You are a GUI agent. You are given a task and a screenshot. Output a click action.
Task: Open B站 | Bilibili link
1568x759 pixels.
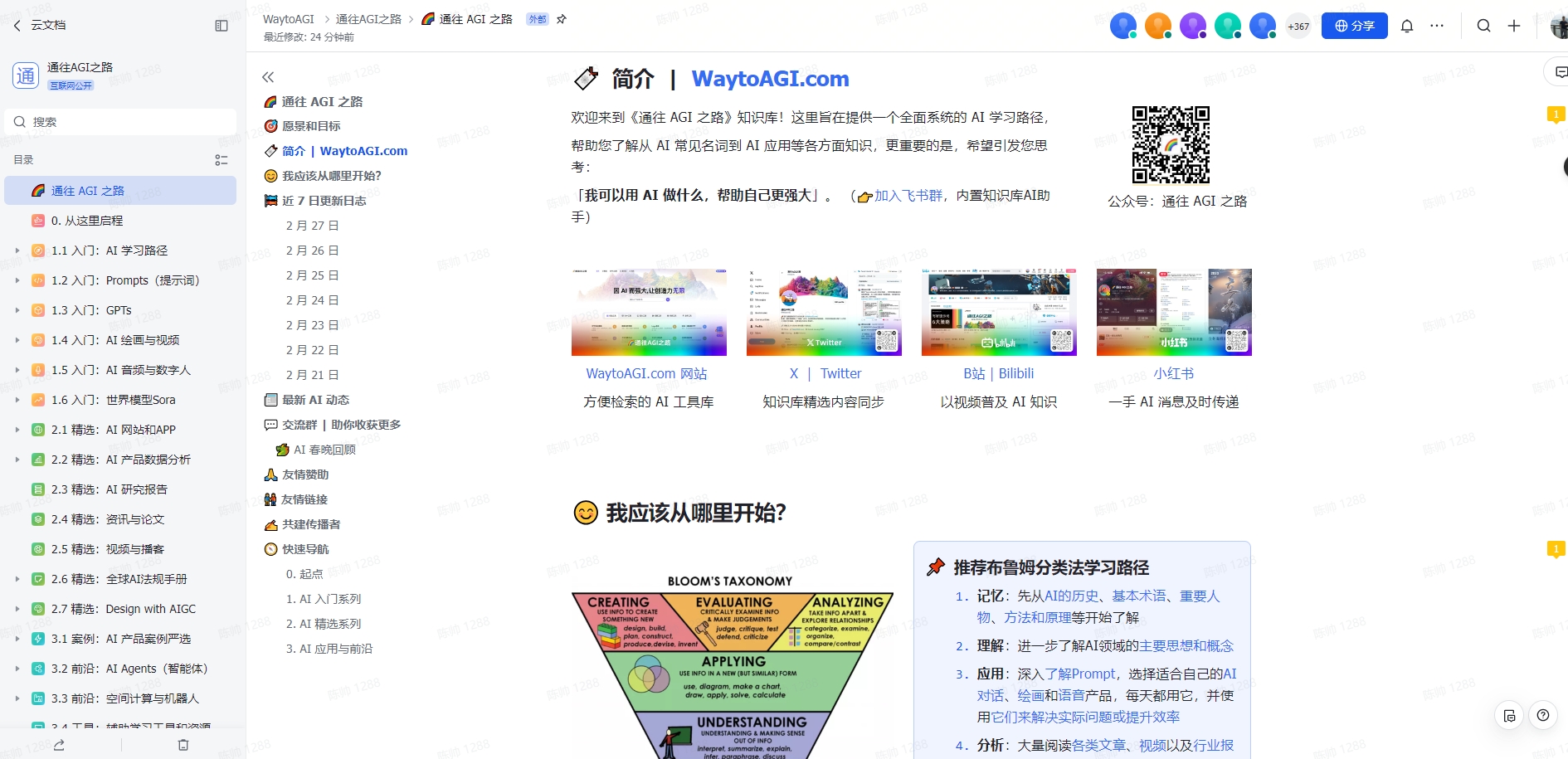pyautogui.click(x=998, y=374)
